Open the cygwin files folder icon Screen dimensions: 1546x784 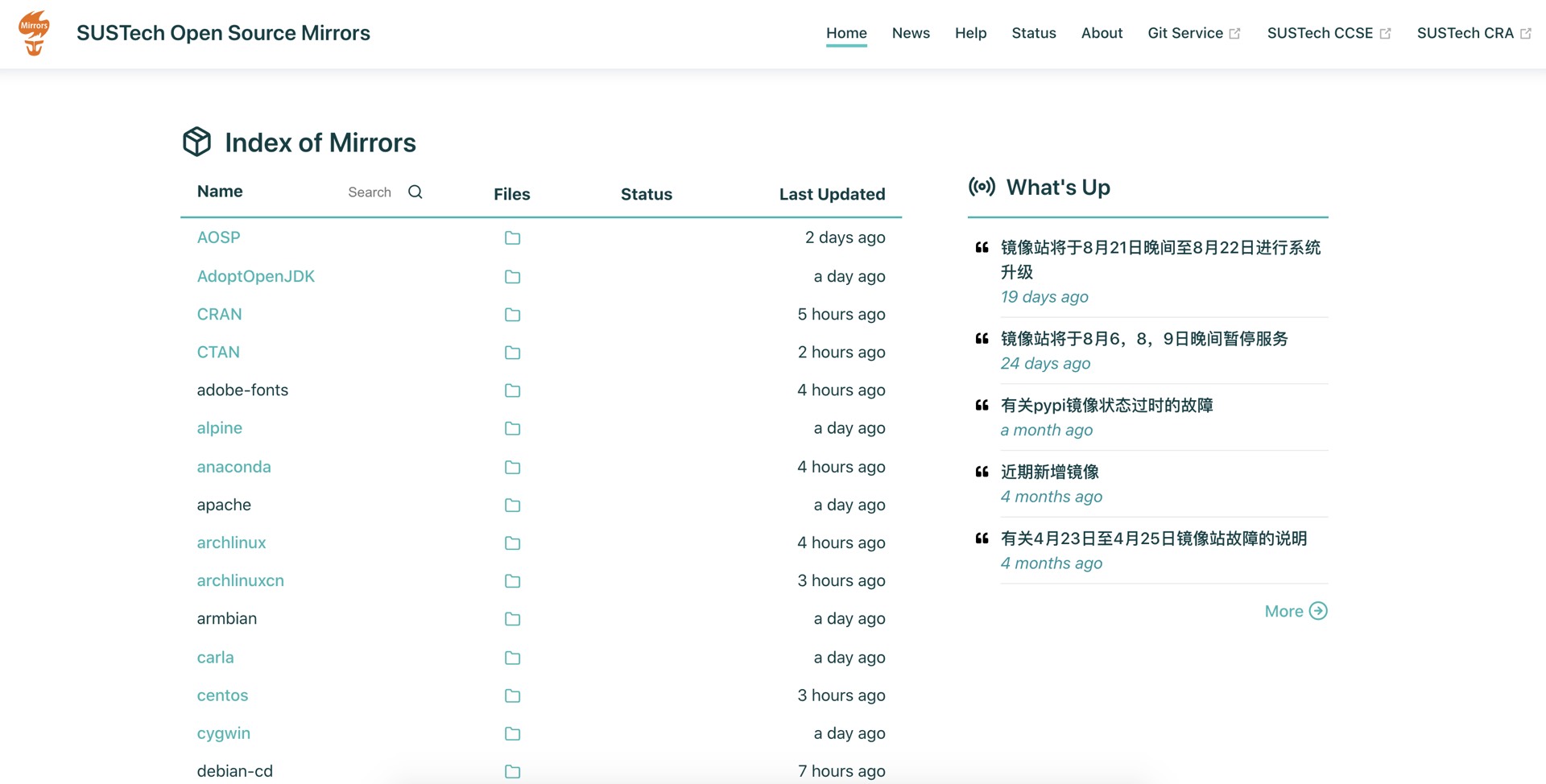click(512, 733)
